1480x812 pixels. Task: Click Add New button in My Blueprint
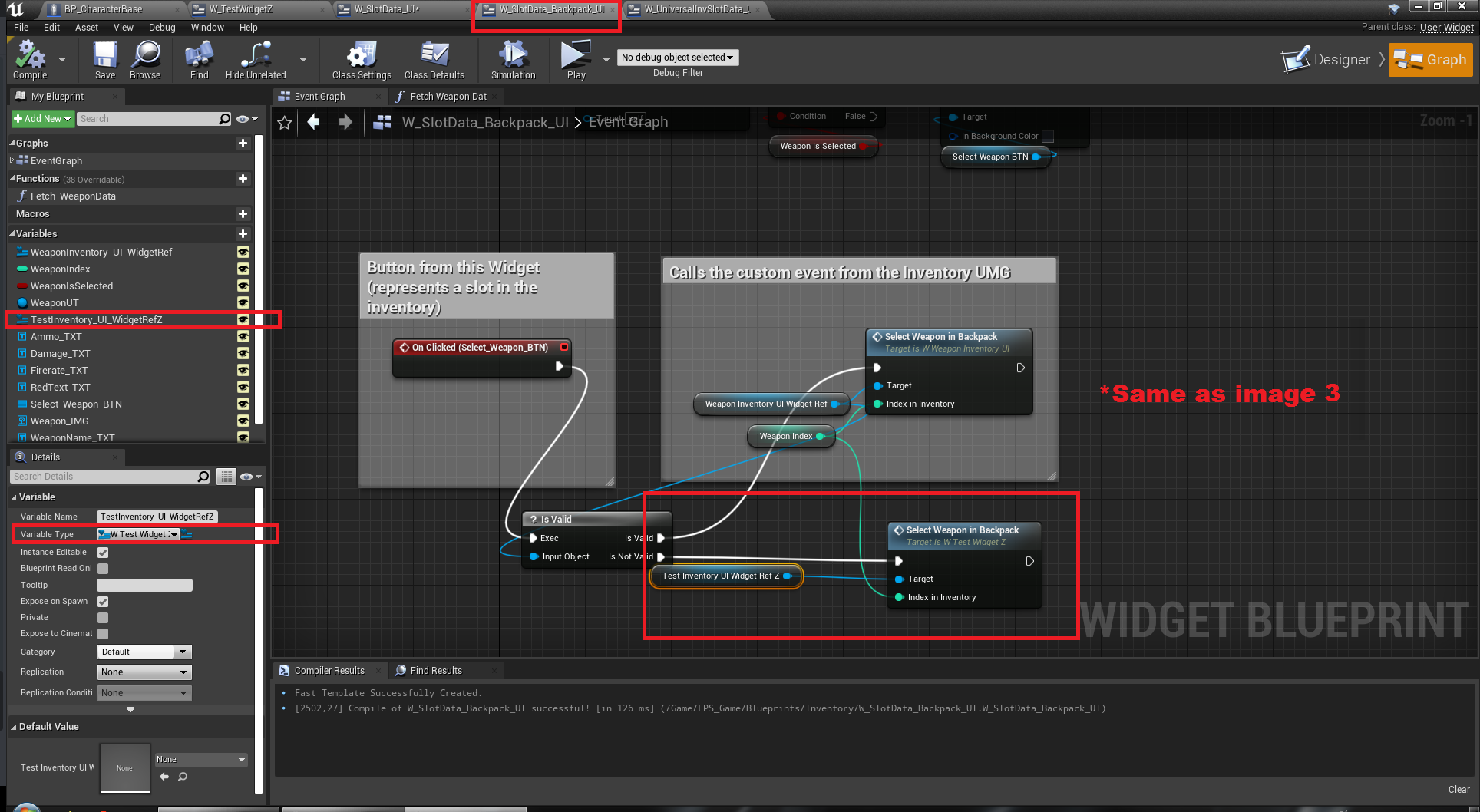[x=42, y=119]
